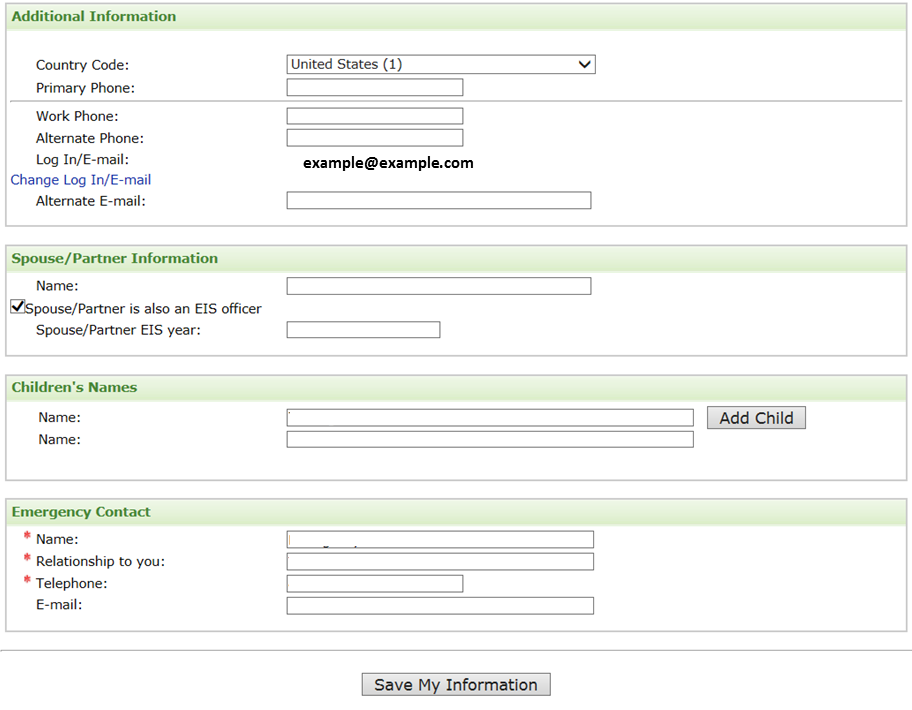
Task: Click the Spouse/Partner EIS year field
Action: click(x=363, y=330)
